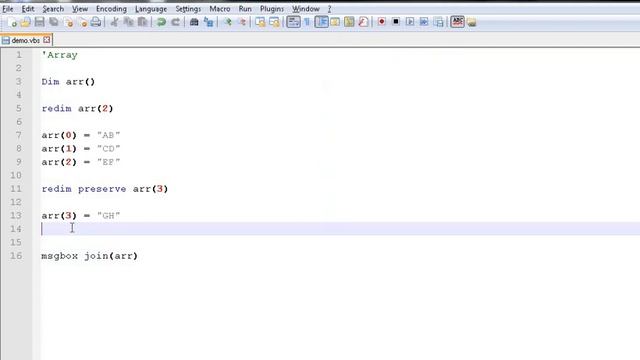Save the current recorded macro icon

(x=438, y=22)
